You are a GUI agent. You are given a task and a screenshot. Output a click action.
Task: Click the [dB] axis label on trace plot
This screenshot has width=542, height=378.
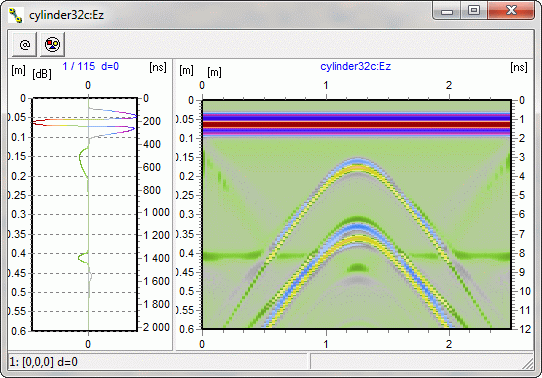(42, 74)
